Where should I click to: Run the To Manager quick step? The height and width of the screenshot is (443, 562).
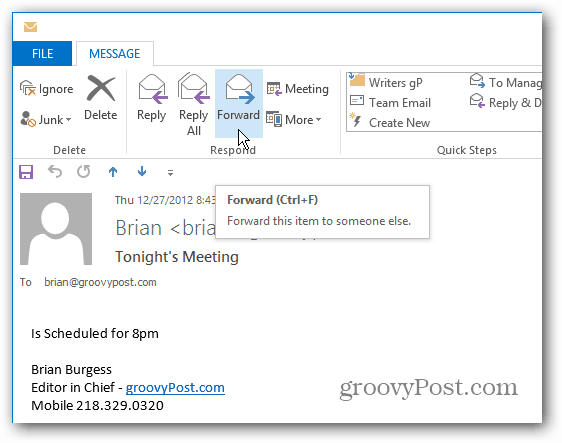(x=505, y=82)
